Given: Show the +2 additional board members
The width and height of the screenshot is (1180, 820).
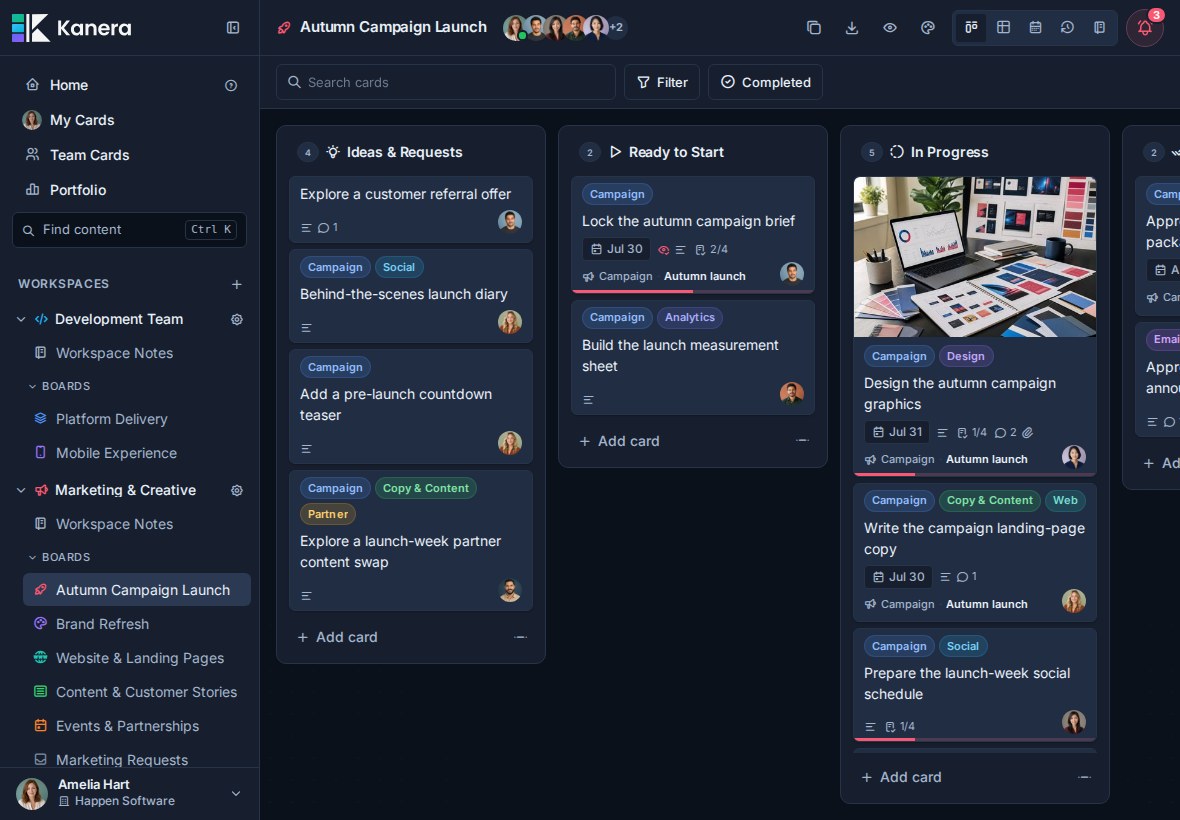Looking at the screenshot, I should click(x=616, y=28).
